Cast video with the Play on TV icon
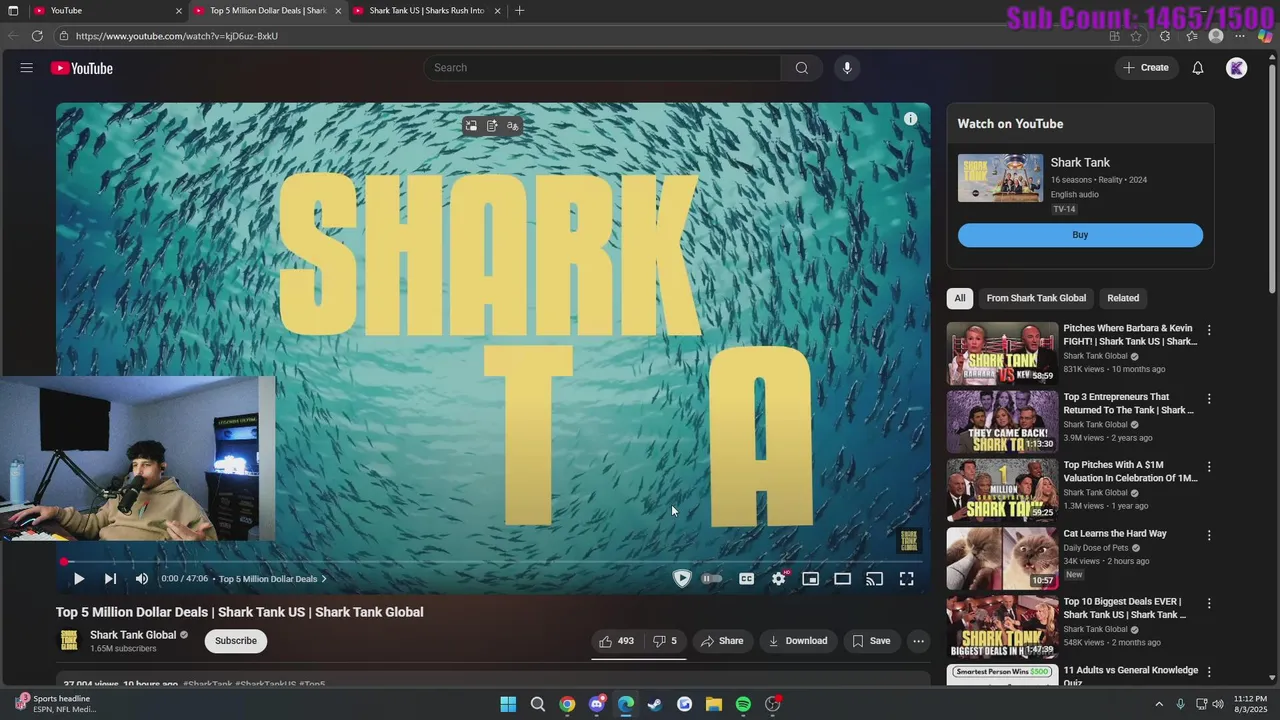1280x720 pixels. pos(875,579)
